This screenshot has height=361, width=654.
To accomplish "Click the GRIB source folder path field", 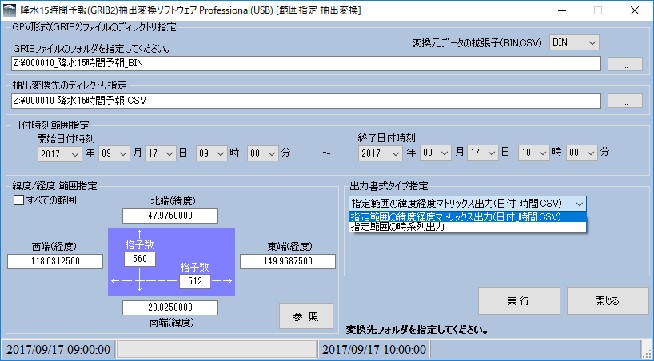I will coord(306,63).
